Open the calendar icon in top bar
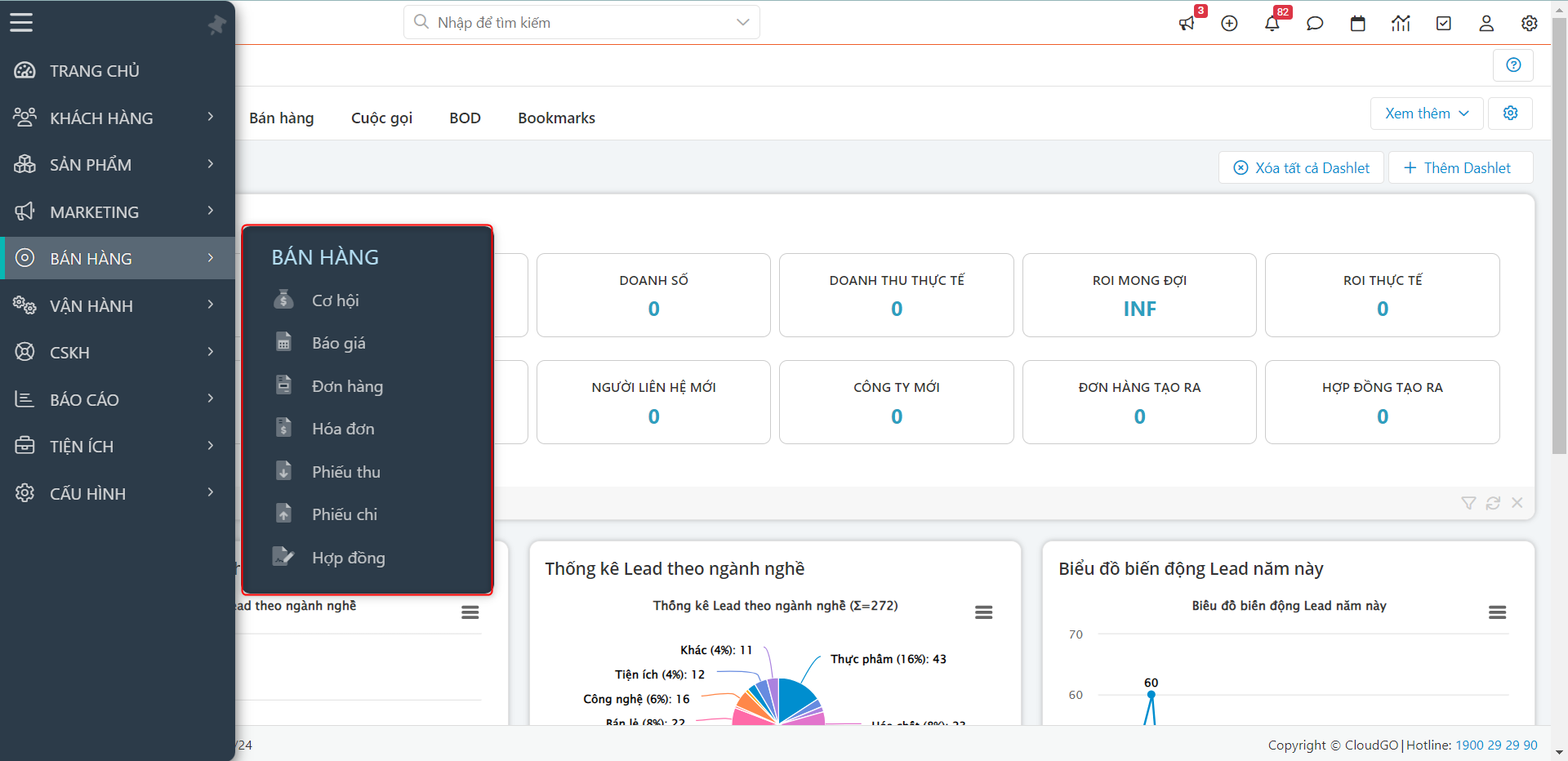The height and width of the screenshot is (761, 1568). pos(1357,24)
